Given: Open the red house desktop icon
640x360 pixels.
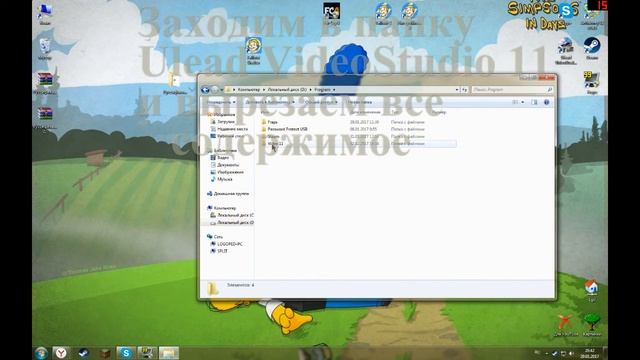Looking at the screenshot, I should coord(591,291).
